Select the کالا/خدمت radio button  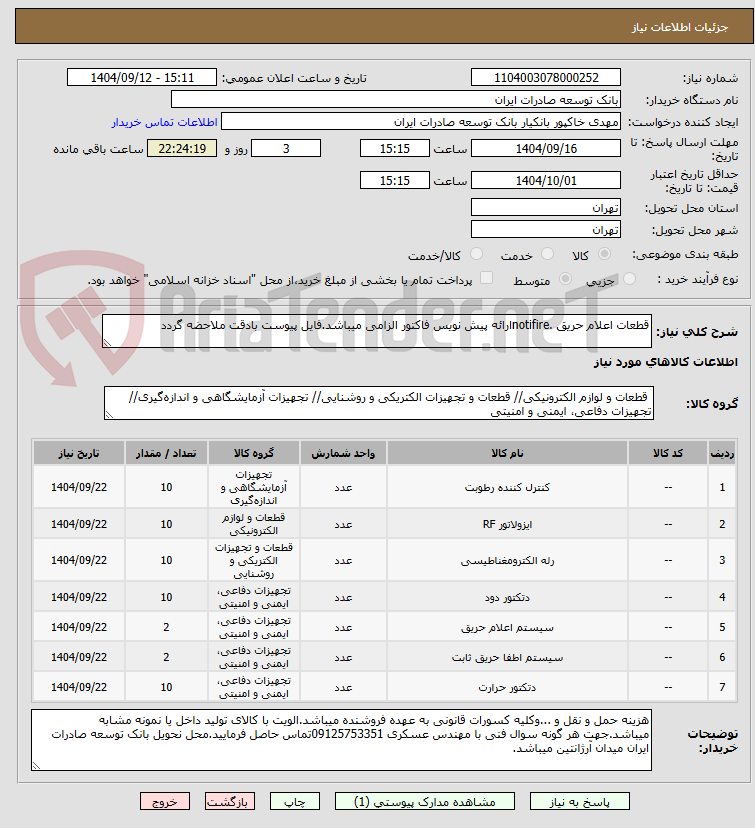pos(476,254)
